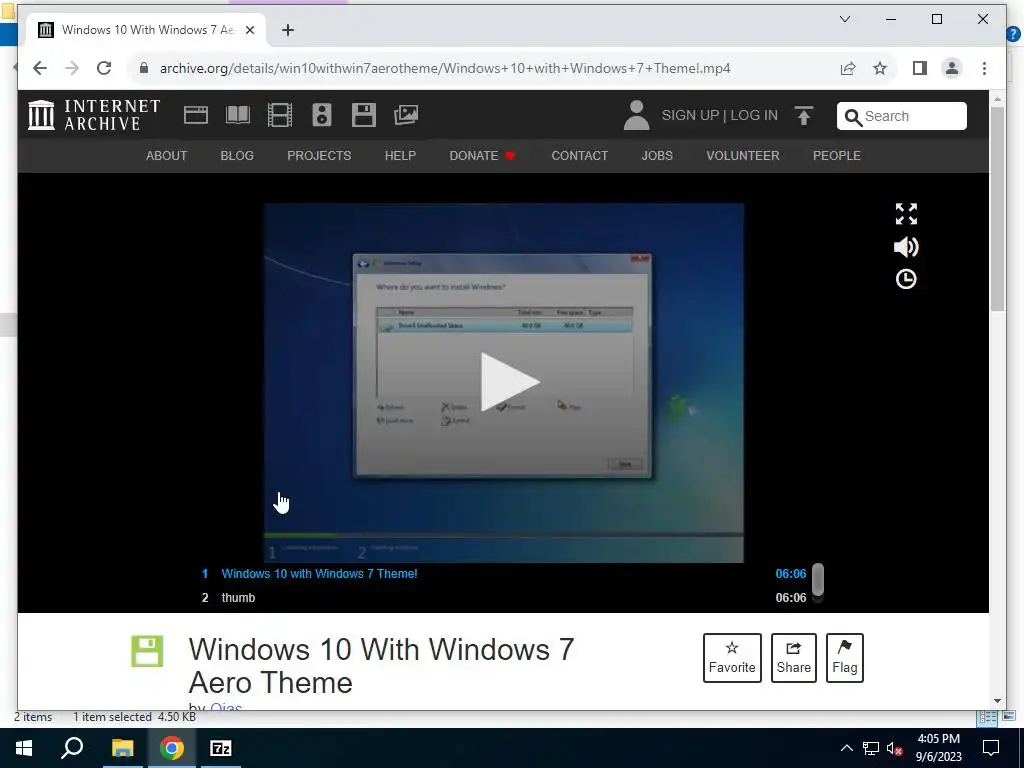
Task: Open the Chrome profile icon
Action: (952, 68)
